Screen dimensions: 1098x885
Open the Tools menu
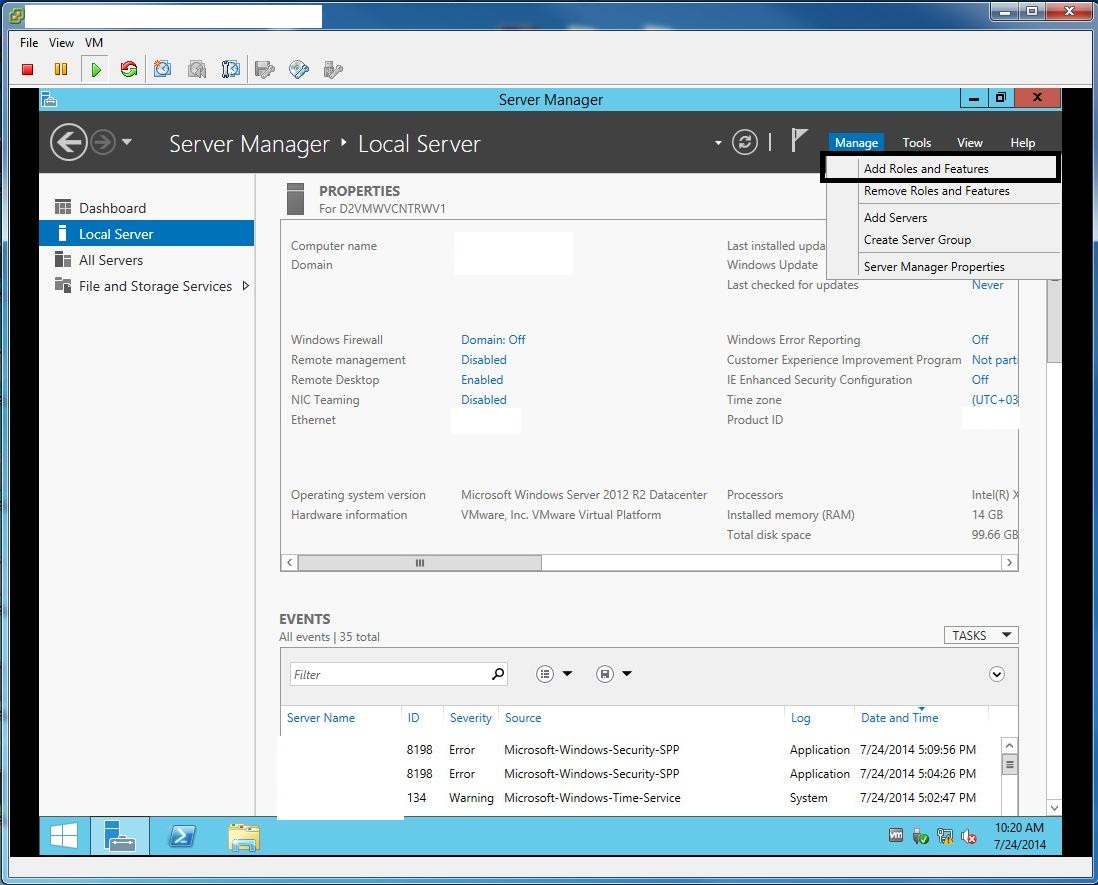click(916, 143)
